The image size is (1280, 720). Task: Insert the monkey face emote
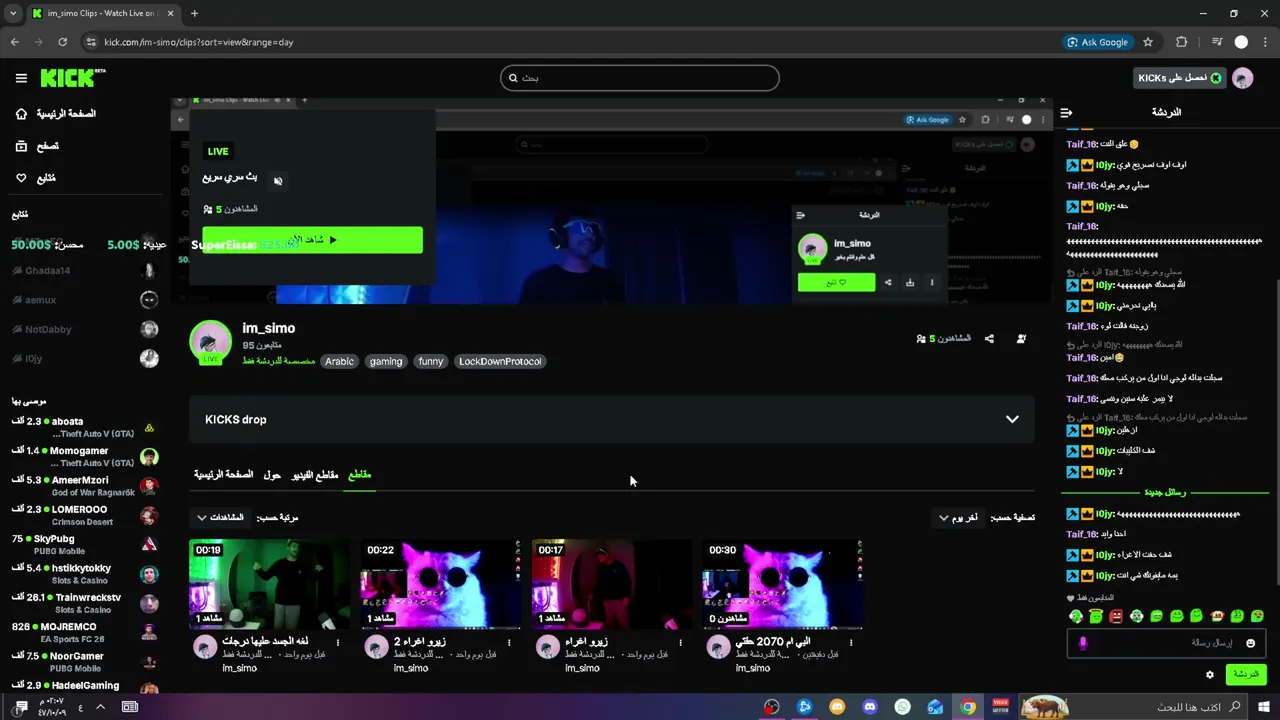coord(1217,616)
